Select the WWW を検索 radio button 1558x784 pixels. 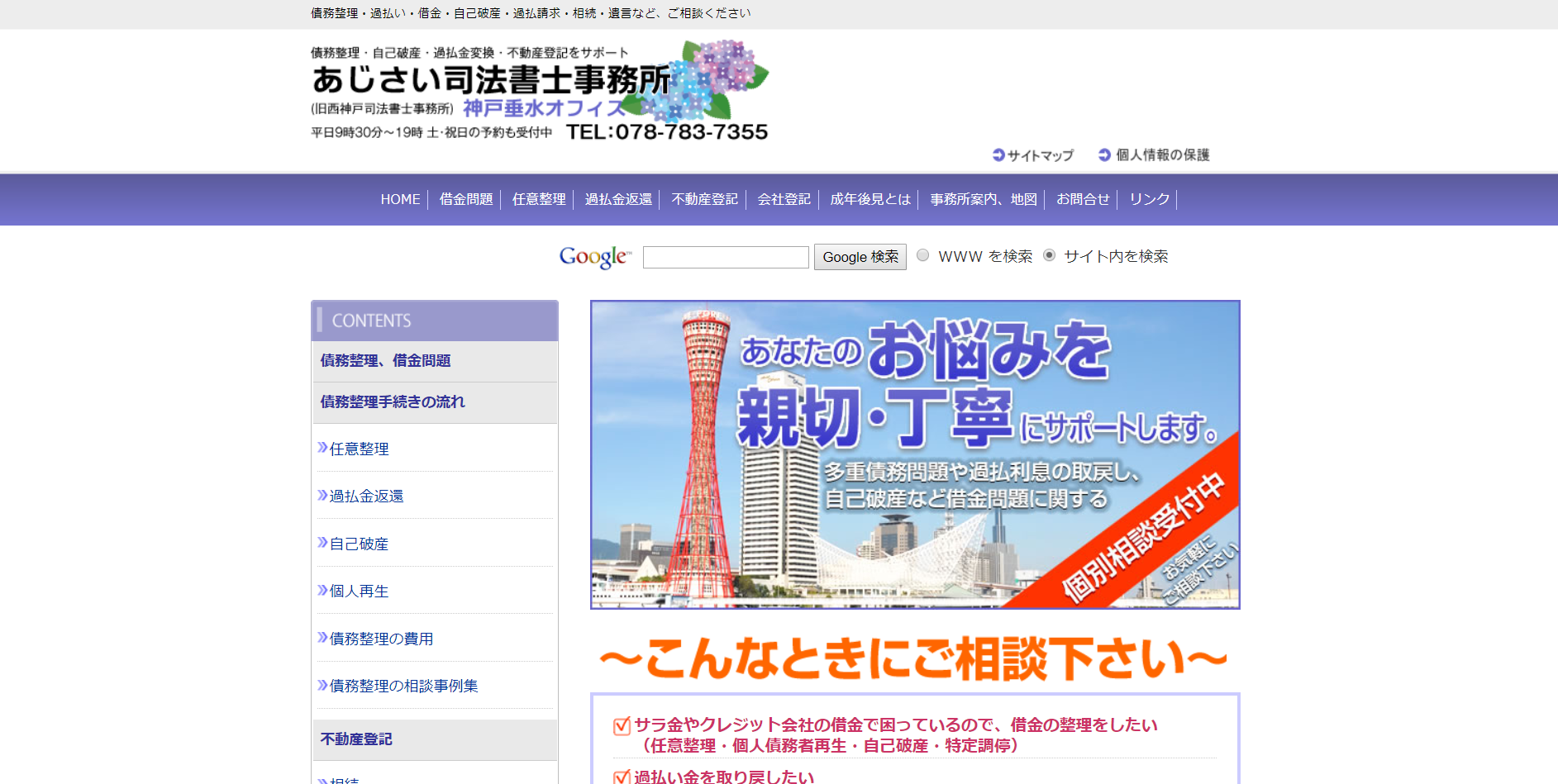[922, 255]
